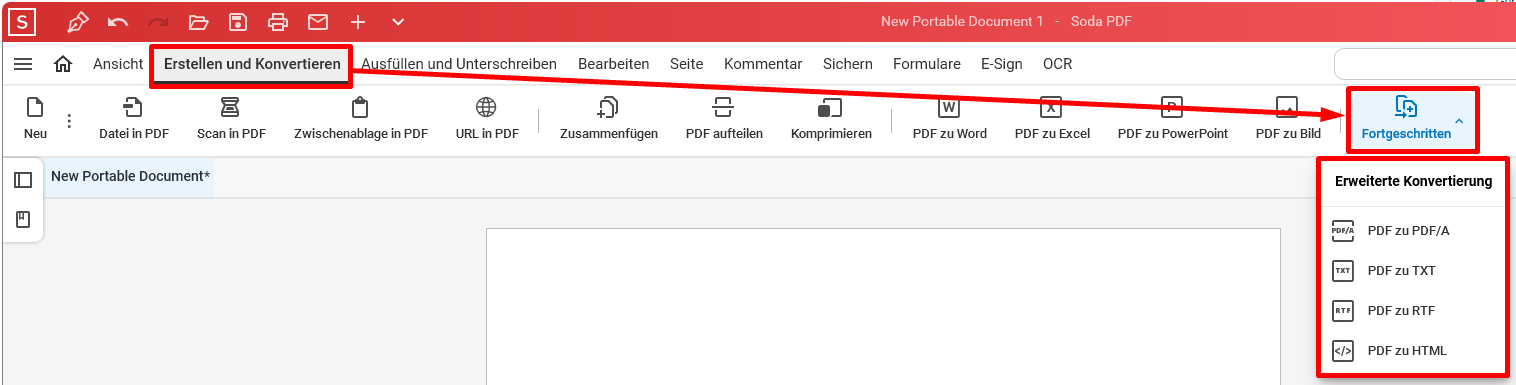
Task: Open the bookmarks panel icon
Action: point(23,220)
